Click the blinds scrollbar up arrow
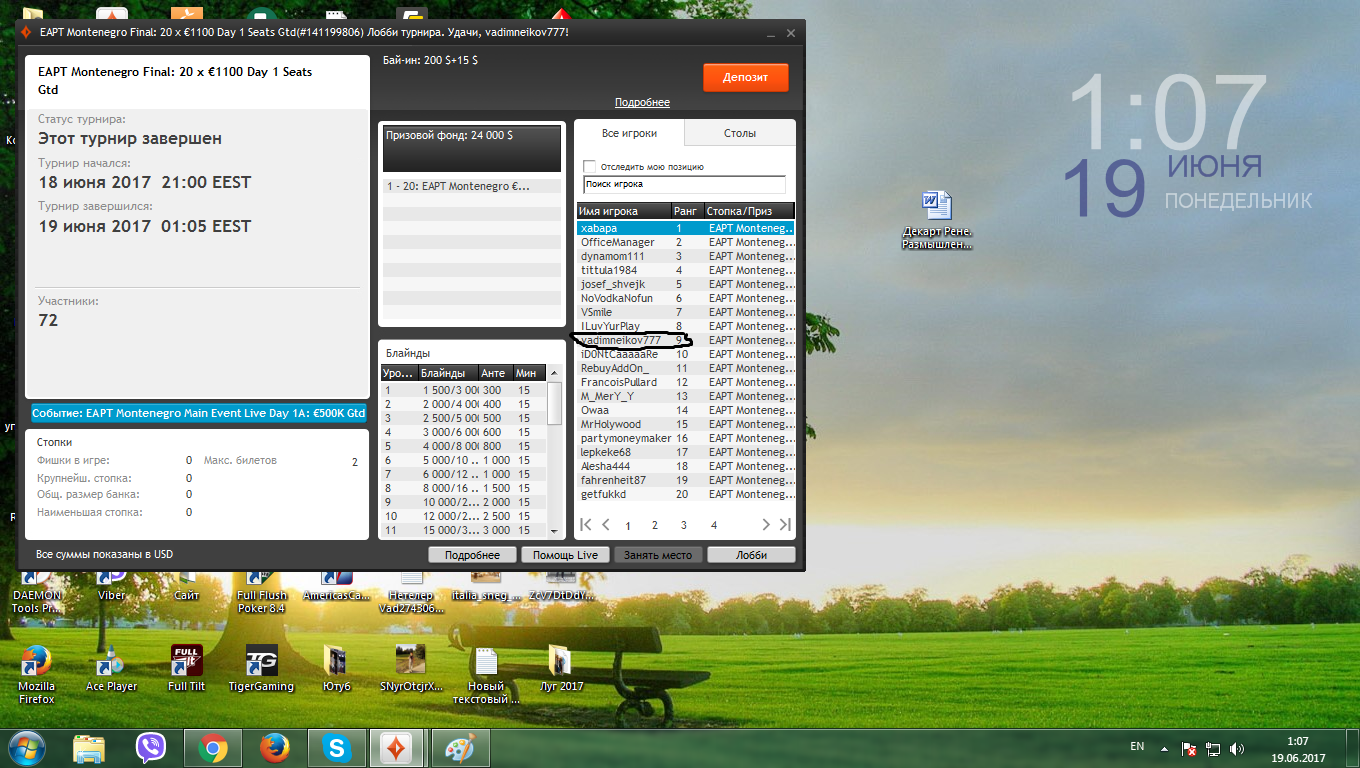 coord(554,374)
